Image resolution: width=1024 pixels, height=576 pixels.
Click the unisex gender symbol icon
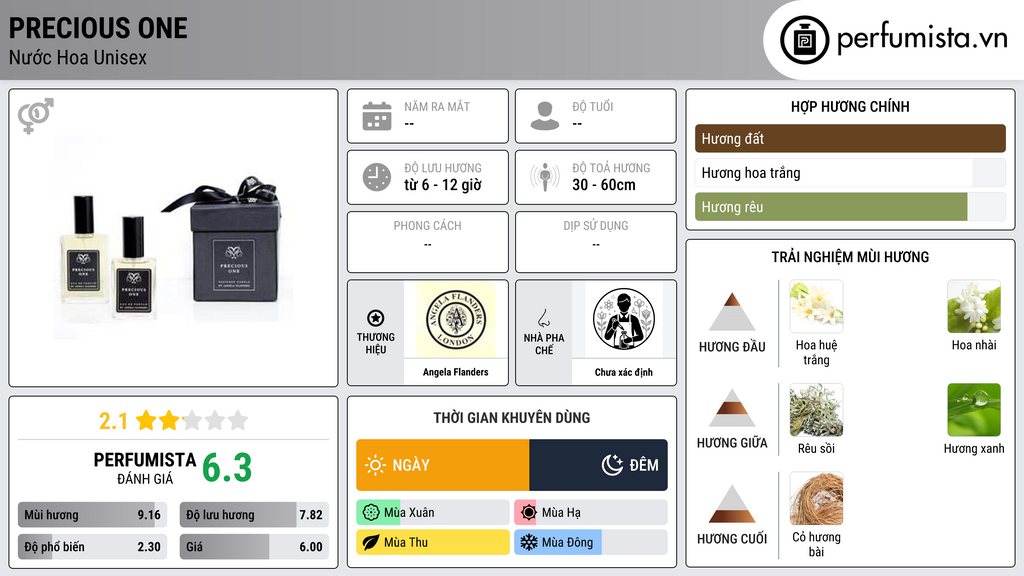pyautogui.click(x=36, y=116)
